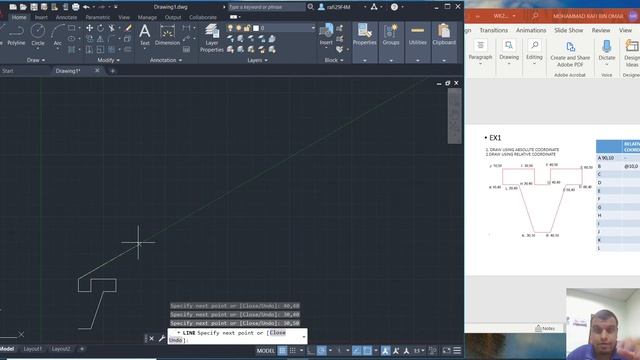The height and width of the screenshot is (360, 640).
Task: Click the Rotate tool in Modify panel
Action: pos(100,28)
